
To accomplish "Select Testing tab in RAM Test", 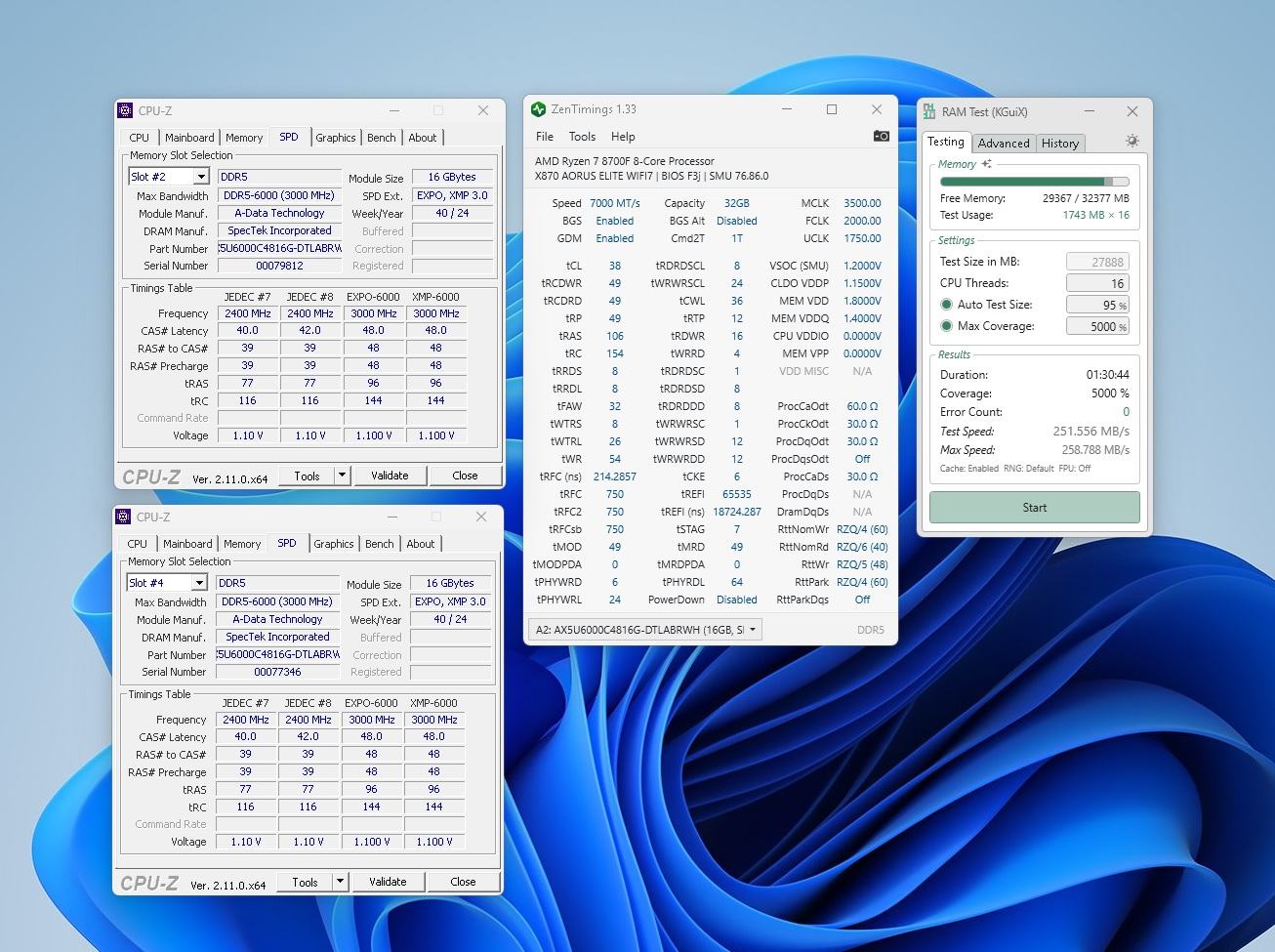I will [x=946, y=142].
